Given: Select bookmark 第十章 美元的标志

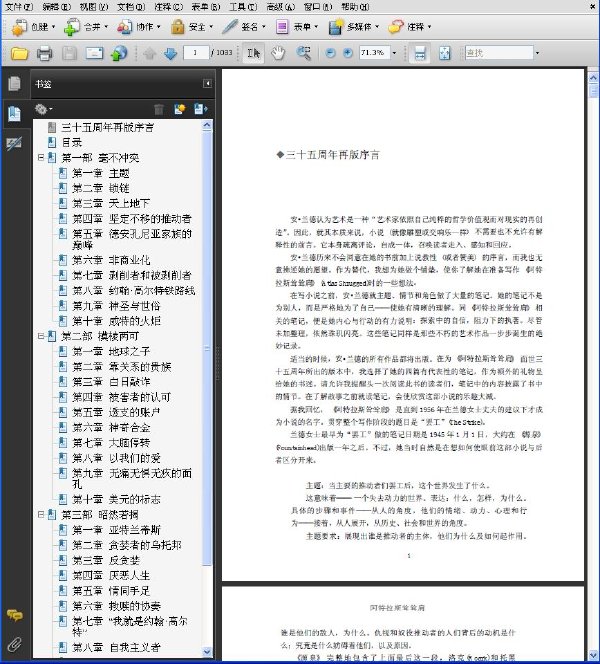Looking at the screenshot, I should point(116,499).
